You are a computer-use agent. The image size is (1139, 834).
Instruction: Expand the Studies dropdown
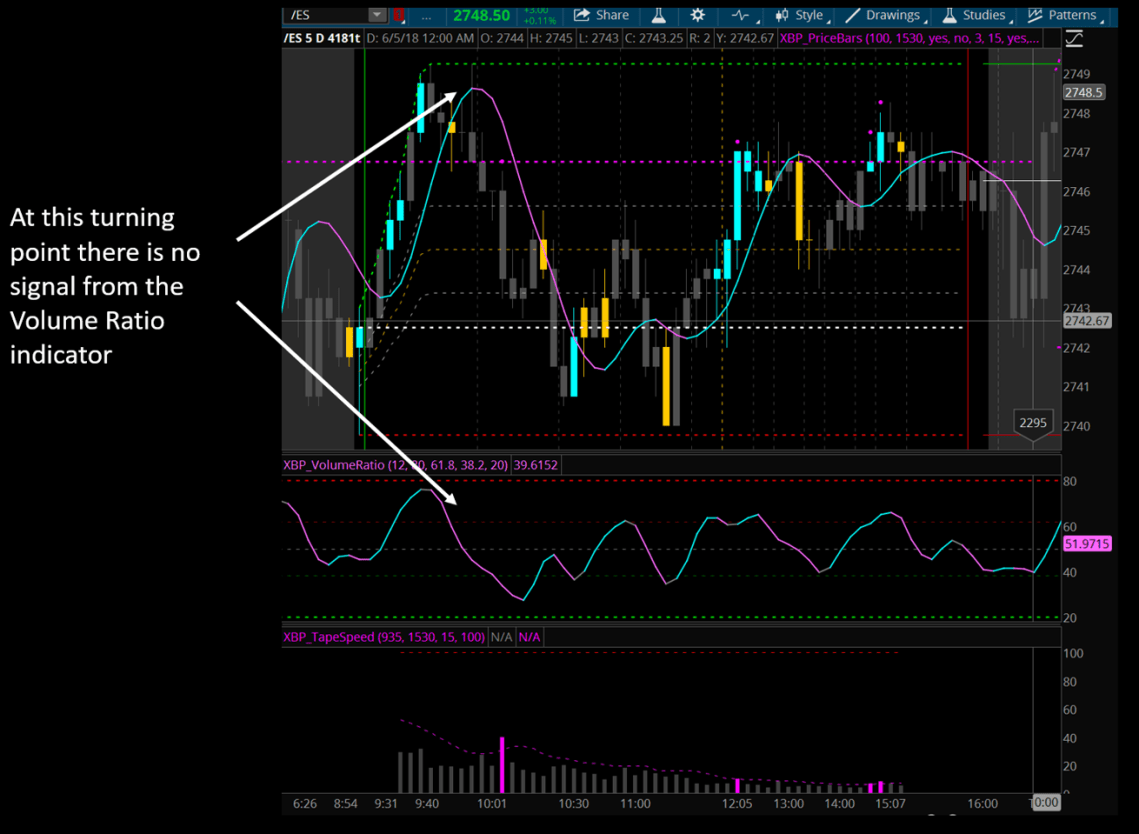coord(974,15)
